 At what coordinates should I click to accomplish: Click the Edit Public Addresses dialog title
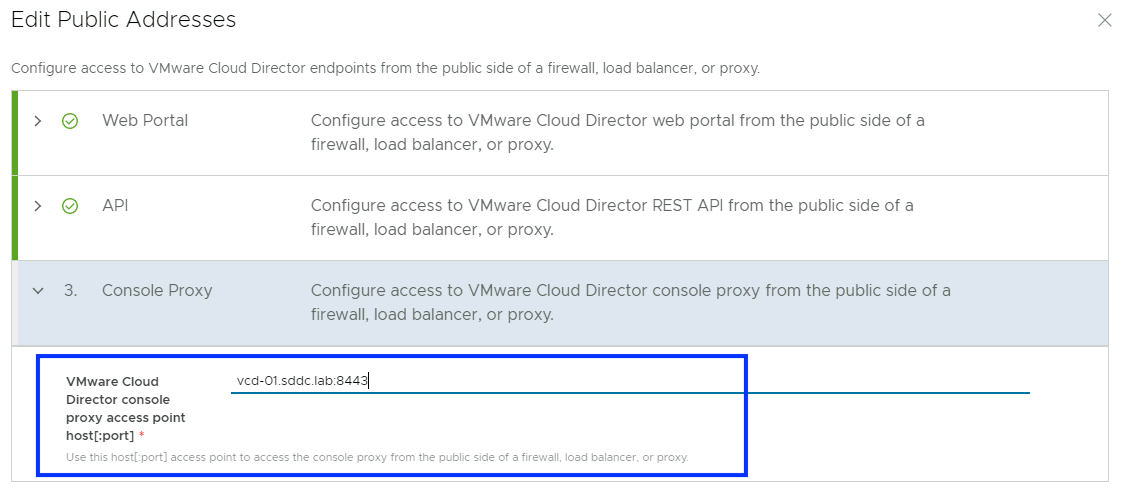pos(124,19)
